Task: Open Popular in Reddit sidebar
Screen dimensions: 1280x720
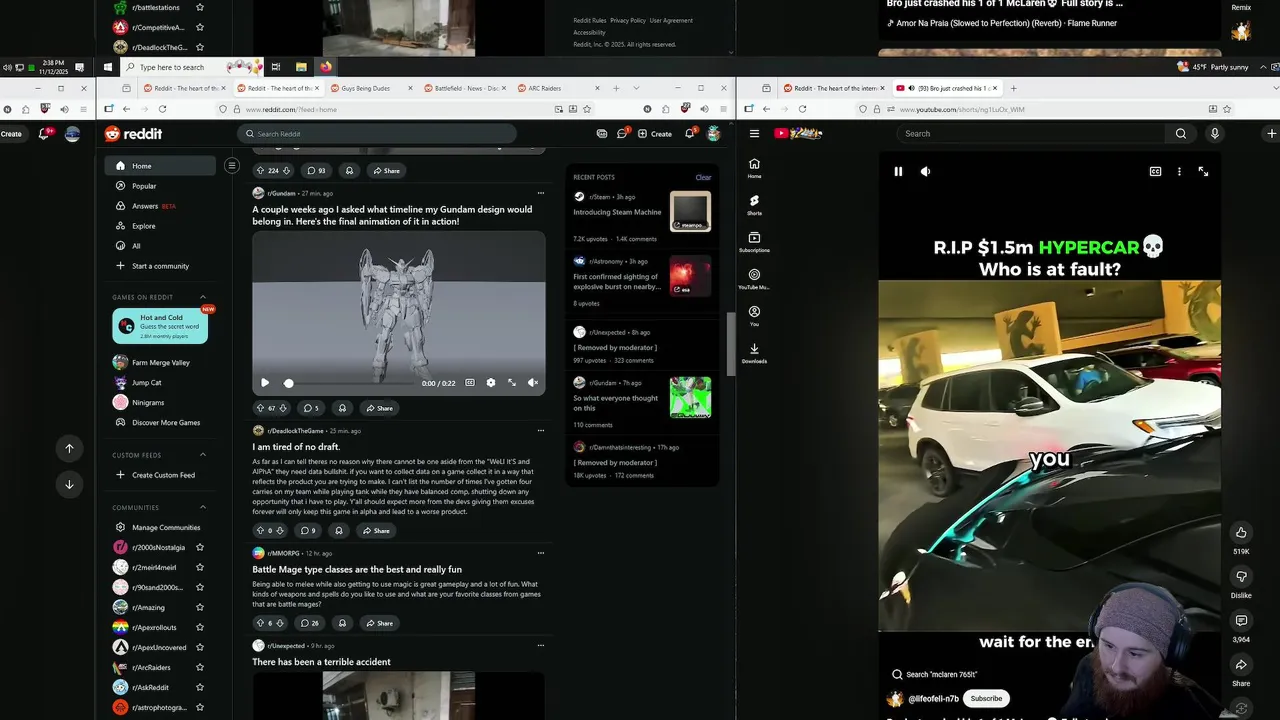Action: 160,186
